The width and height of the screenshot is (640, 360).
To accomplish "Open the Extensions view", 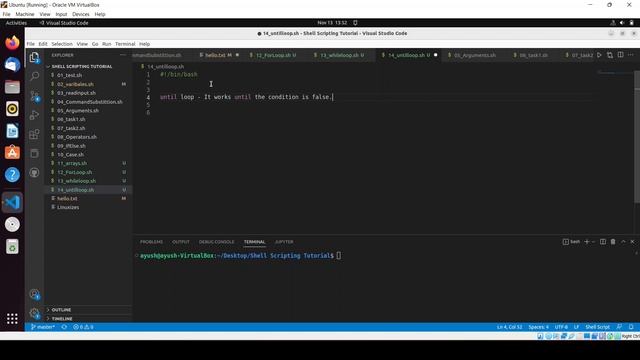I will point(35,134).
